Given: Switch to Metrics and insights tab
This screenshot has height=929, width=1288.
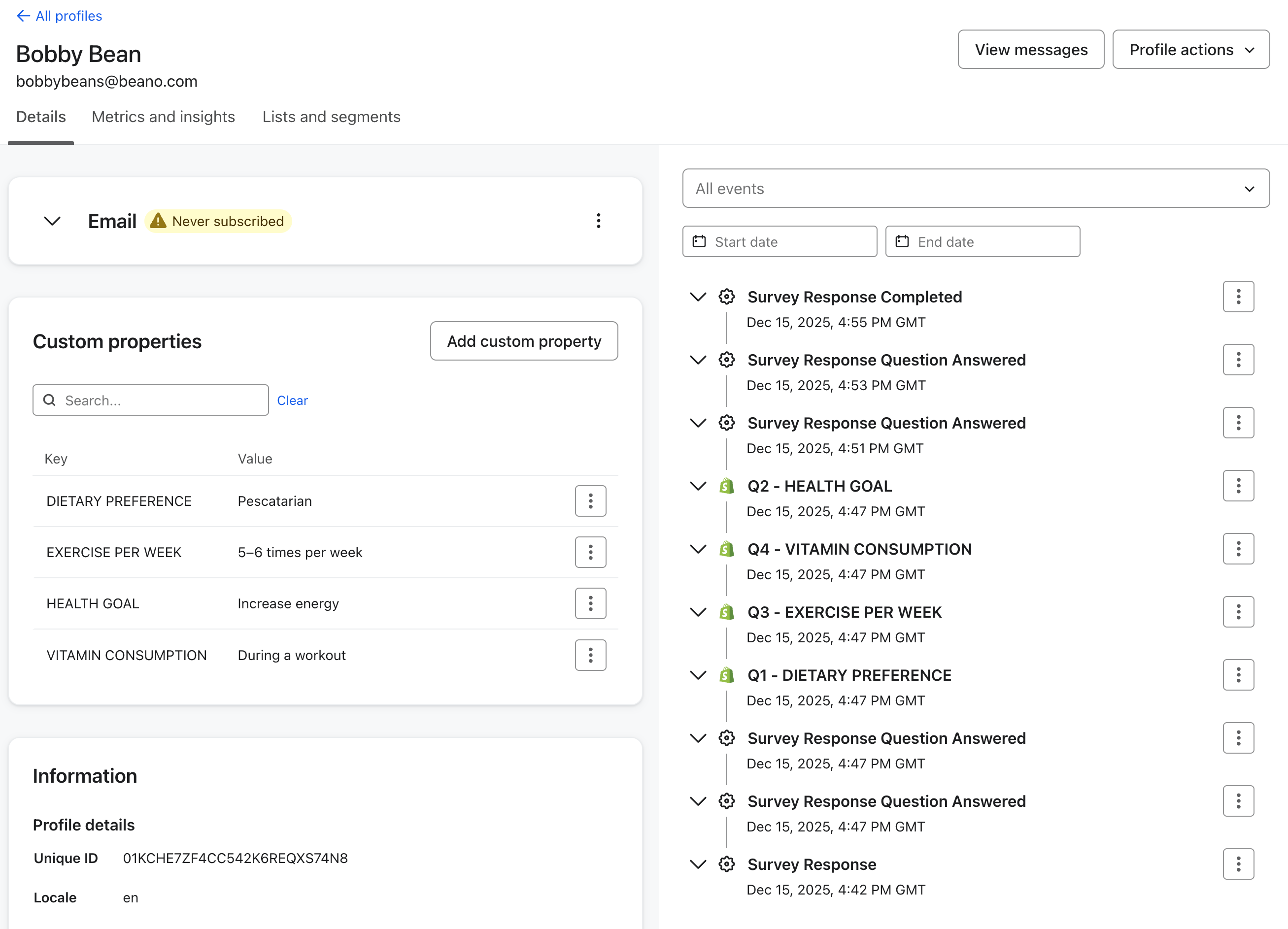Looking at the screenshot, I should pyautogui.click(x=163, y=117).
